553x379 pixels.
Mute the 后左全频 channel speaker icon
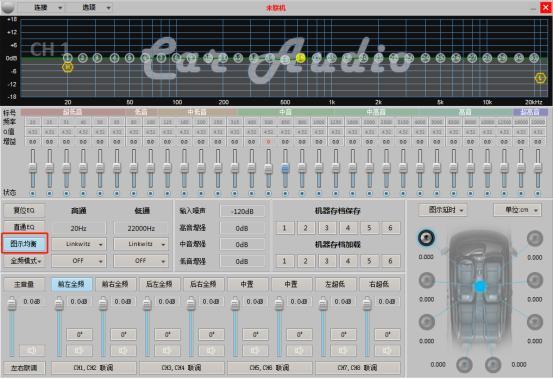point(168,350)
